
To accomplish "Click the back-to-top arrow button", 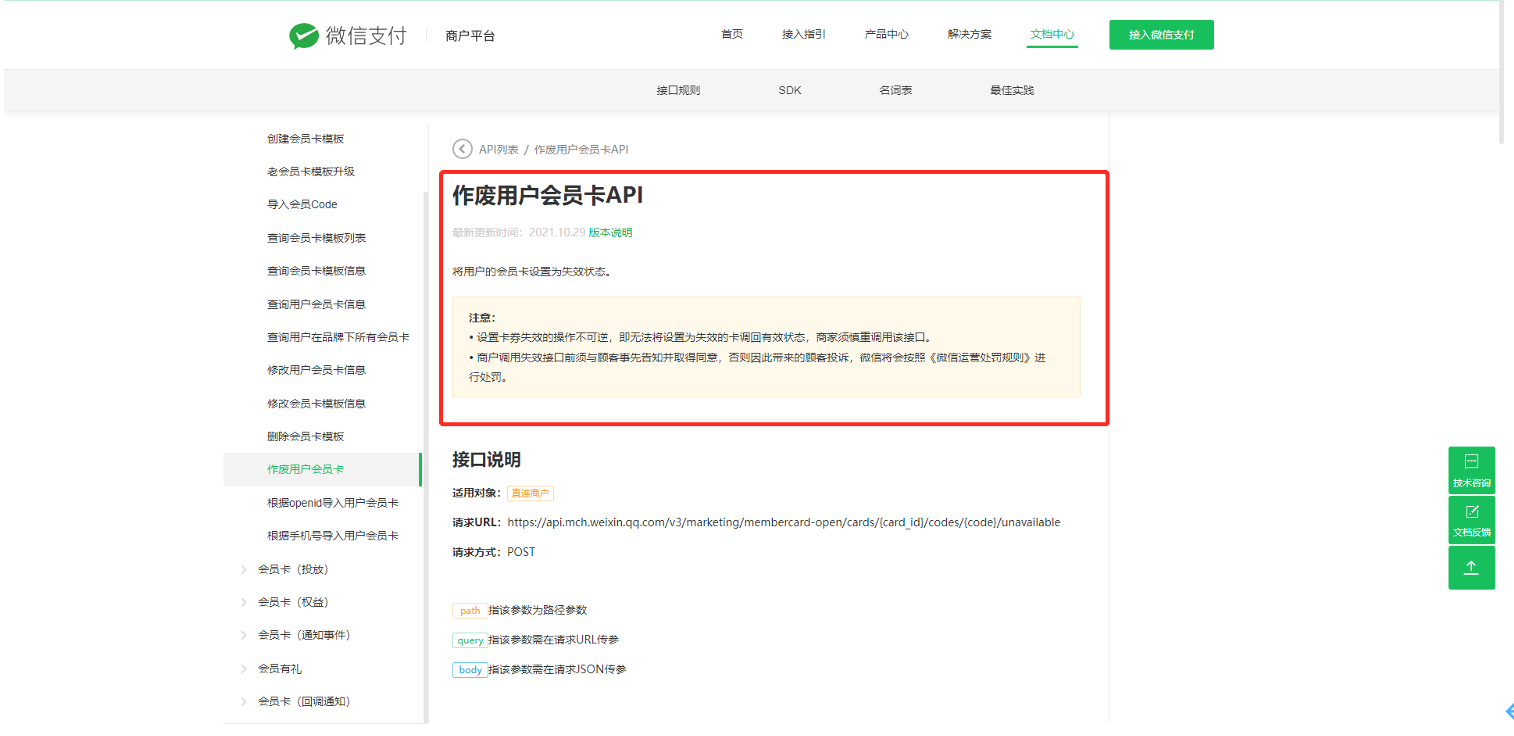I will tap(1471, 567).
